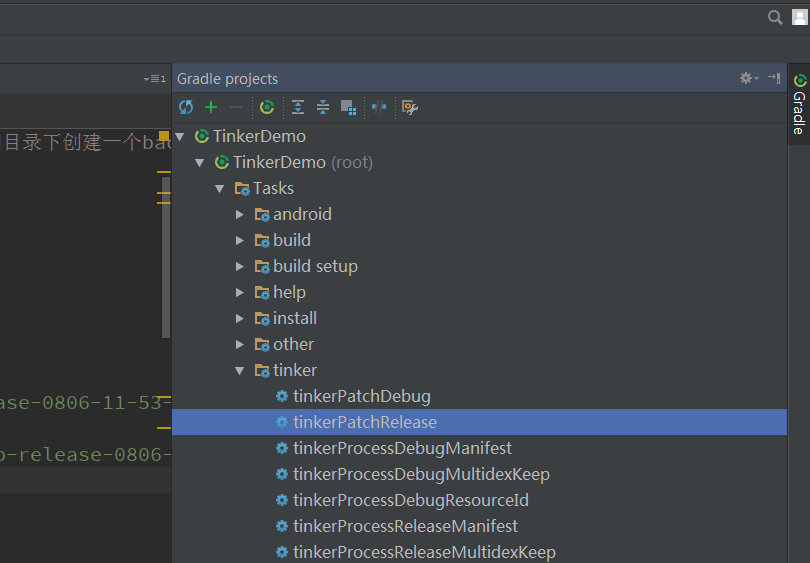Run Gradle task using green circular icon
Screen dimensions: 810x563
pos(267,107)
